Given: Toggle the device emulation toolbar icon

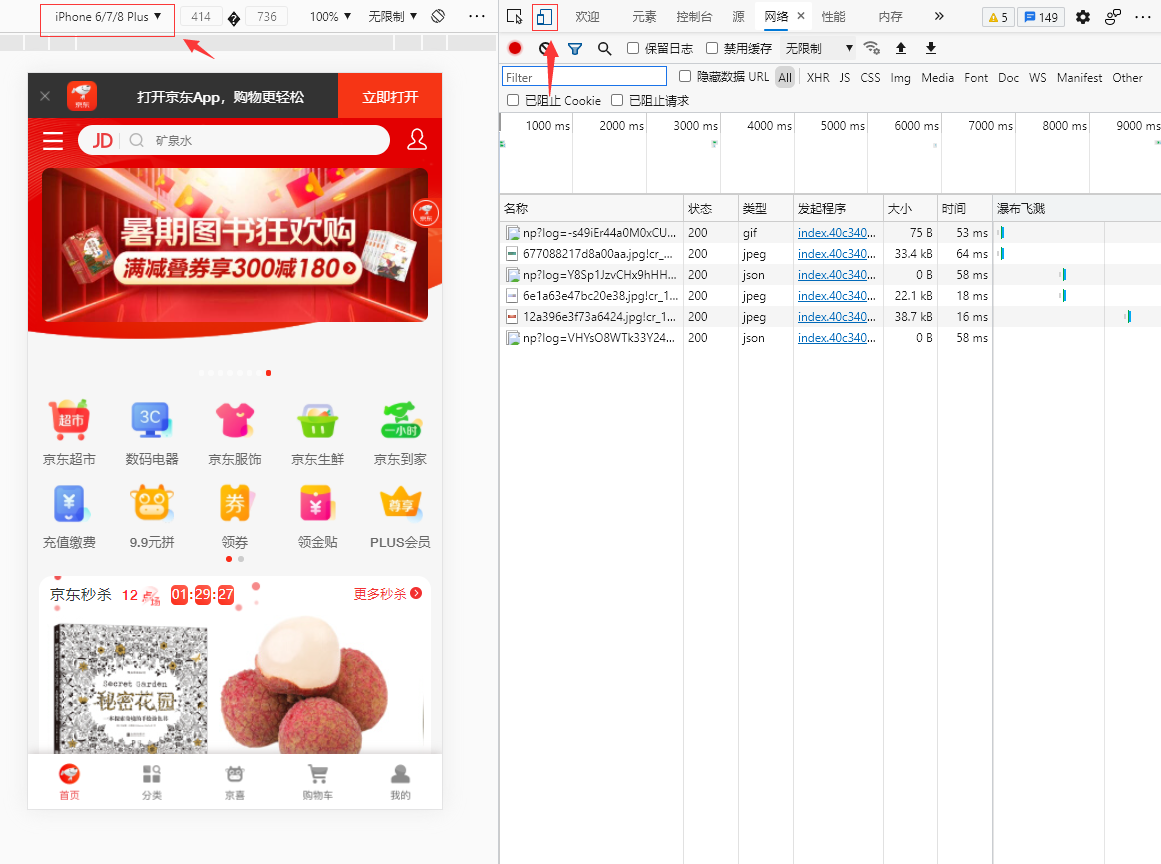Looking at the screenshot, I should tap(544, 16).
